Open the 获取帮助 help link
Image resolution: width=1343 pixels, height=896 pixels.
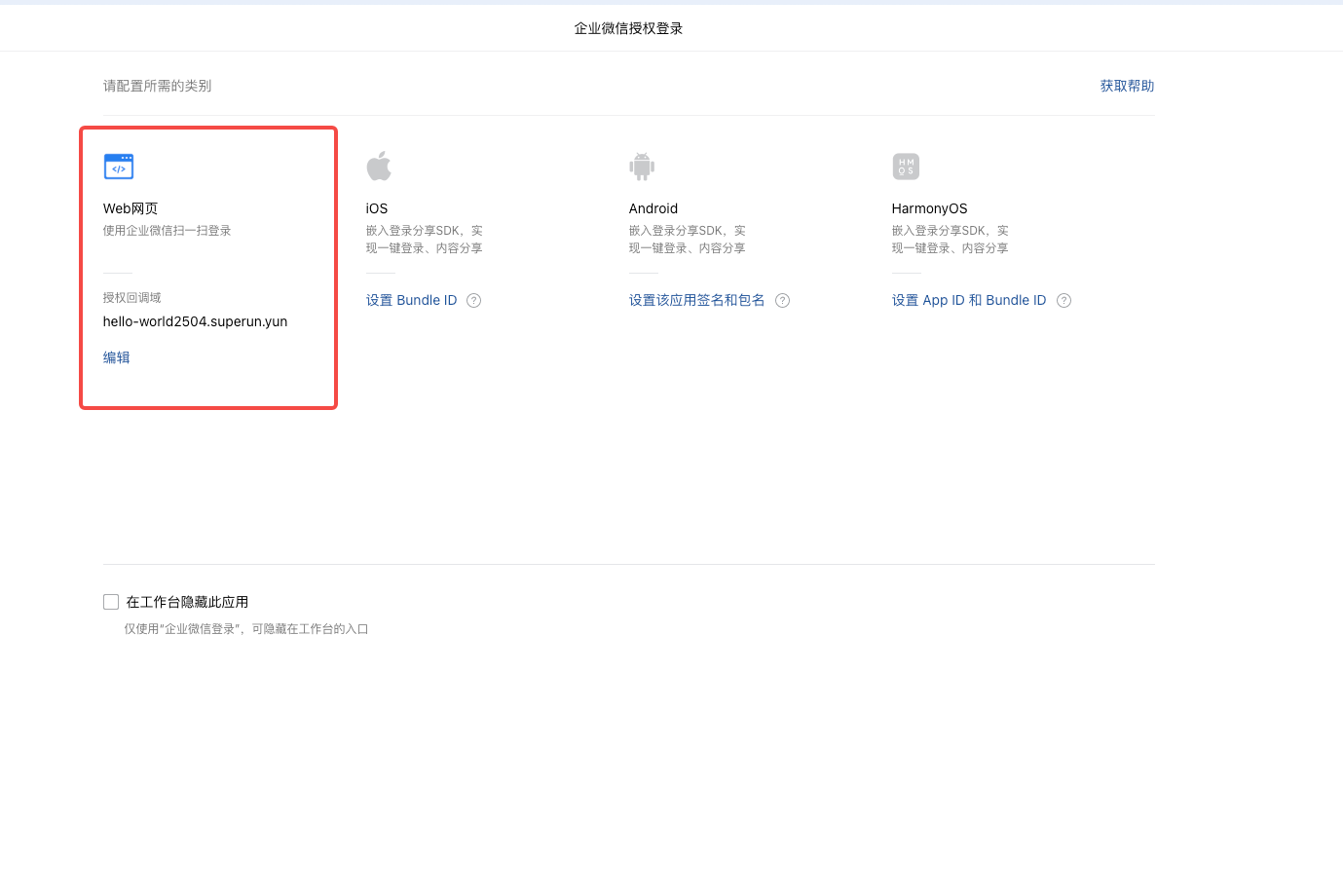pos(1127,86)
